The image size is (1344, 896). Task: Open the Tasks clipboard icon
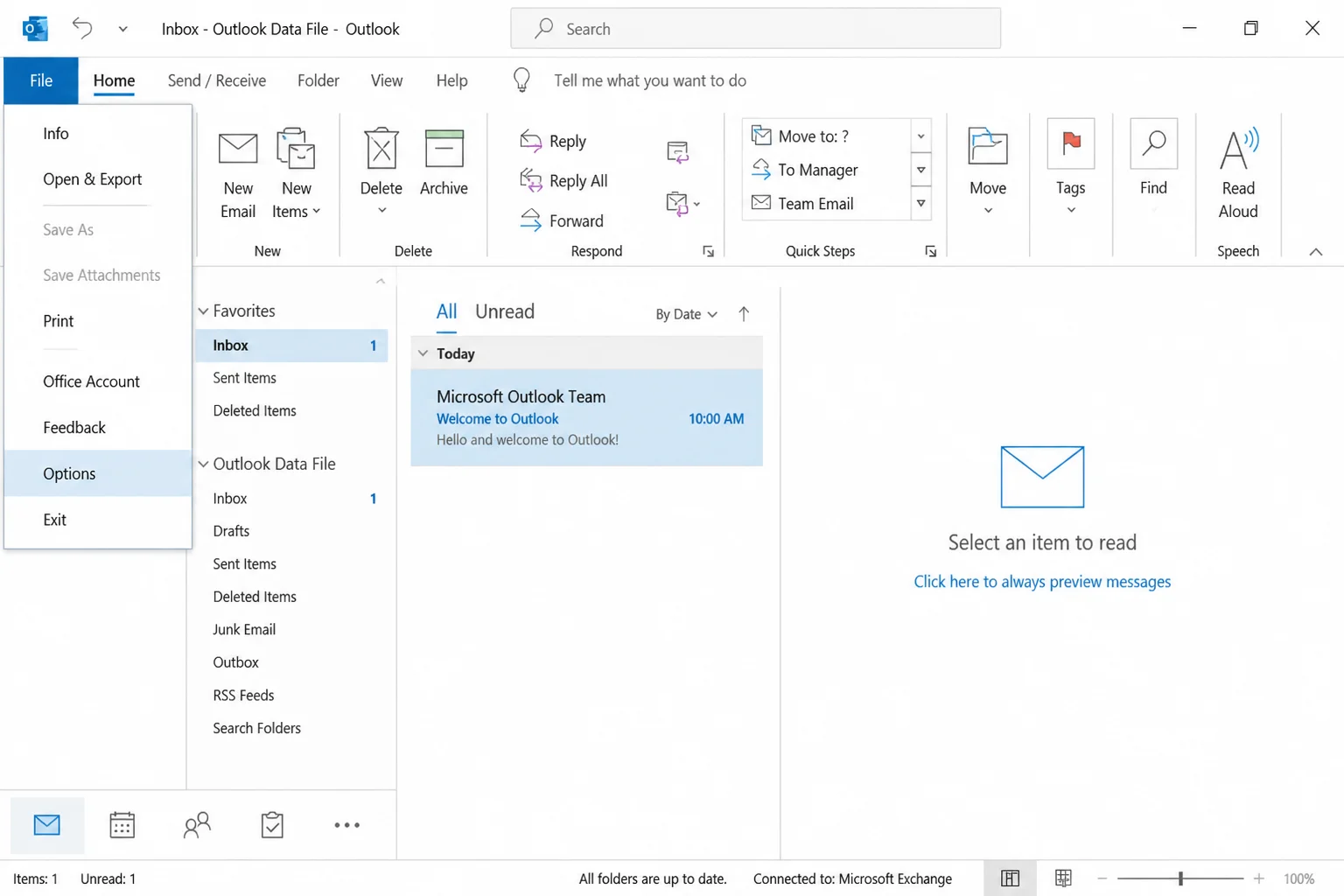coord(272,825)
